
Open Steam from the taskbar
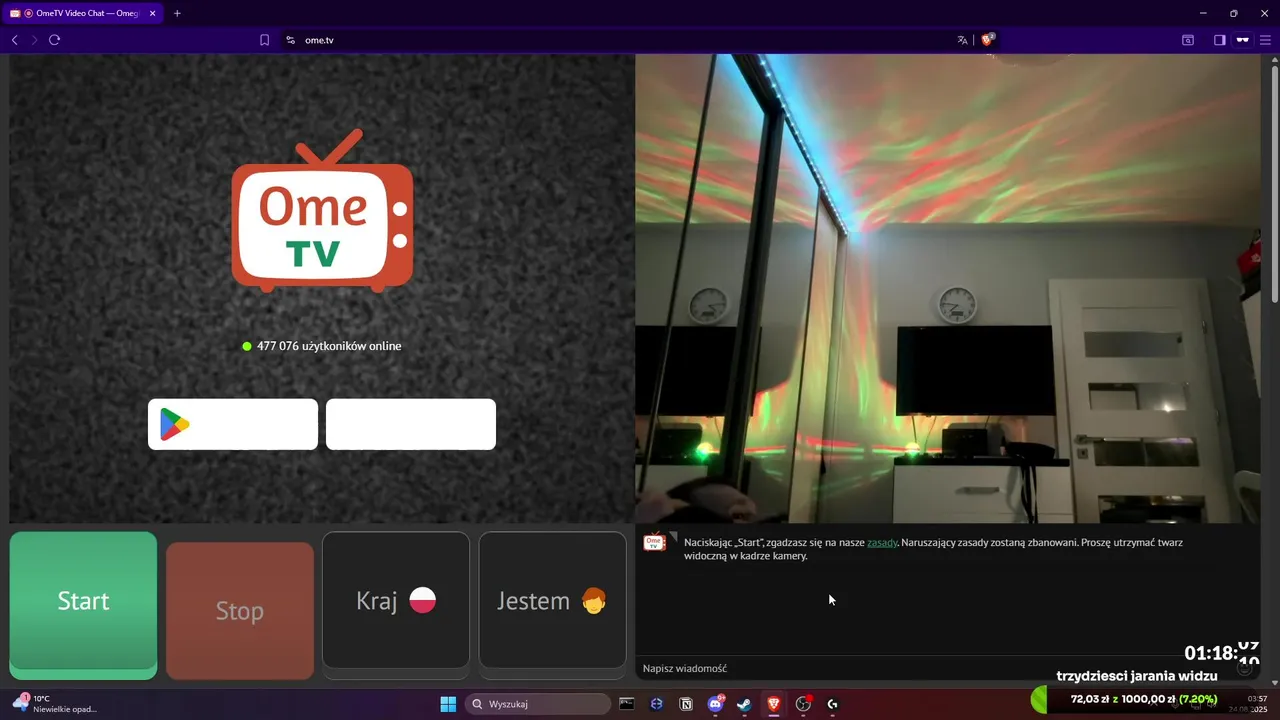(744, 704)
